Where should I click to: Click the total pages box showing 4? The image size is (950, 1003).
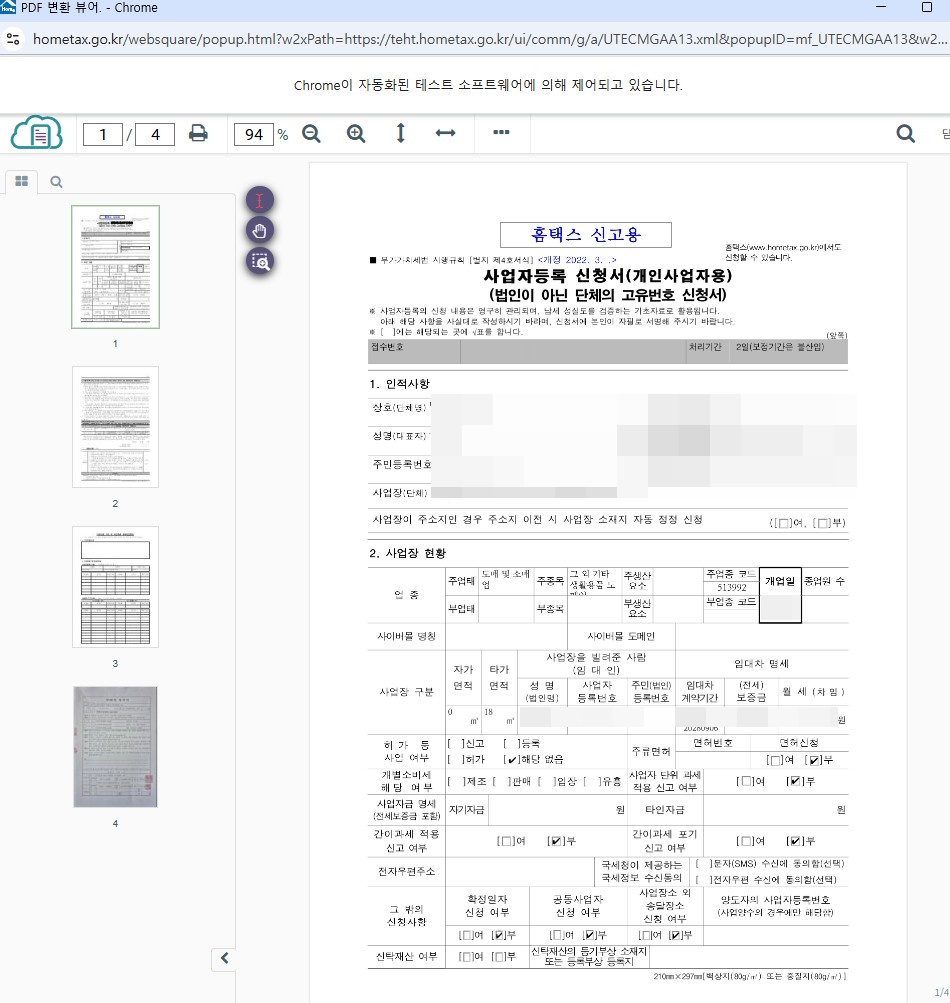coord(155,134)
